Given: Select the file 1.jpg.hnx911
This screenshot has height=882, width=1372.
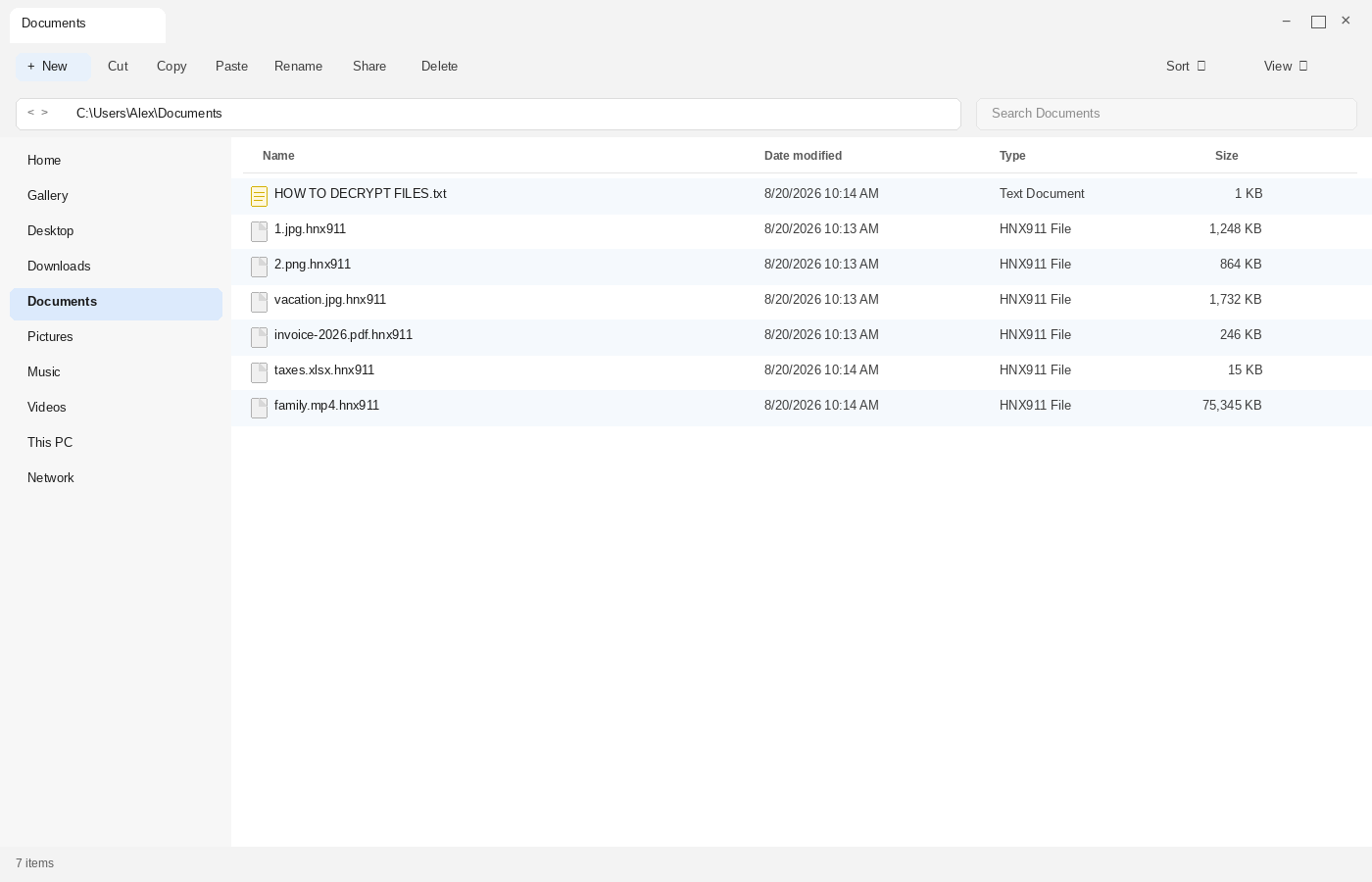Looking at the screenshot, I should (802, 231).
